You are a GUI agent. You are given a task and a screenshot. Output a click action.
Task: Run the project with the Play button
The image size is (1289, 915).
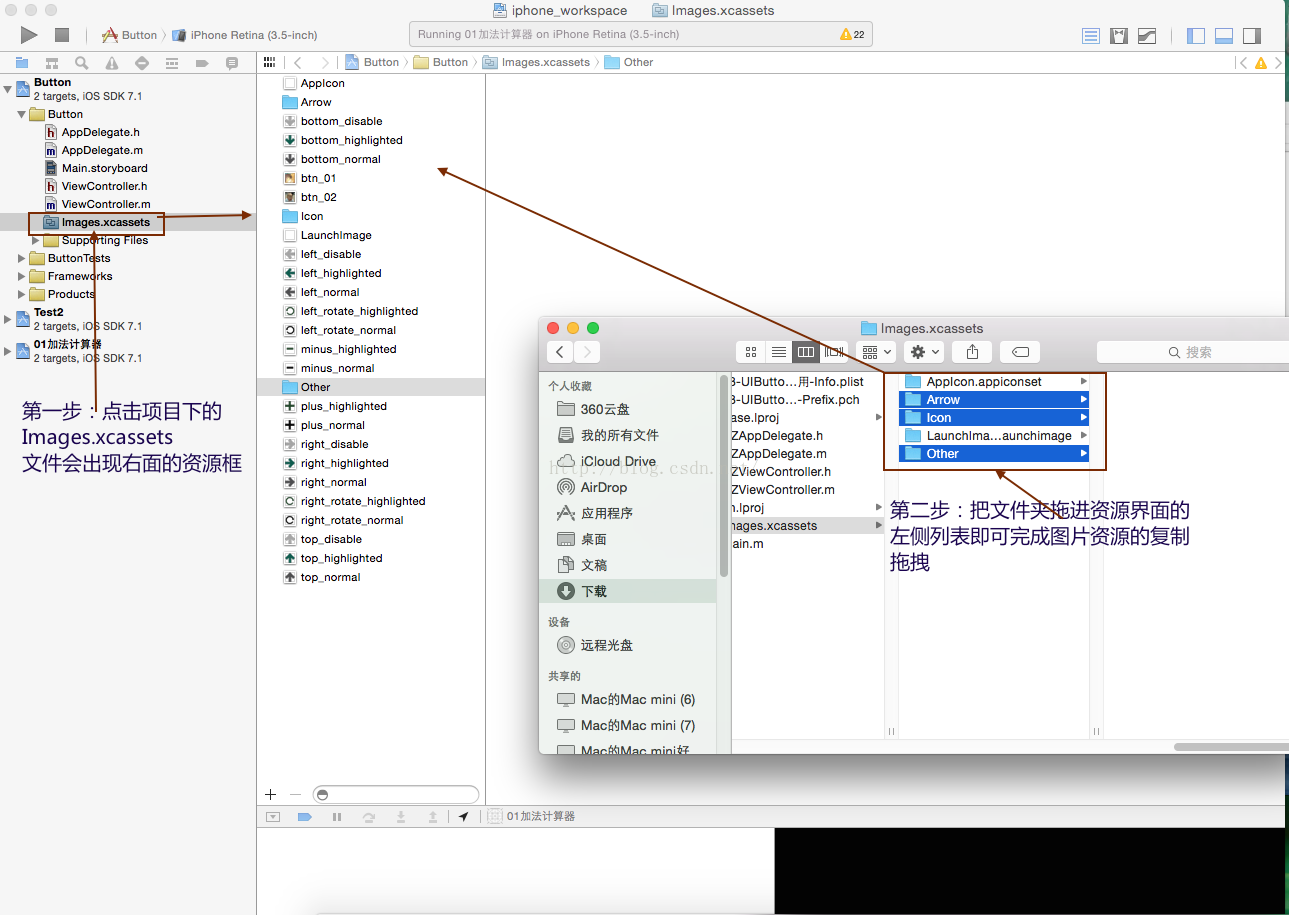tap(29, 35)
